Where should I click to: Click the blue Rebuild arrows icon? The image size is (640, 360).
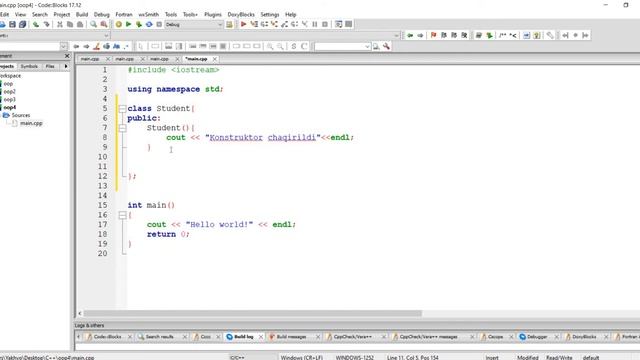tap(149, 24)
